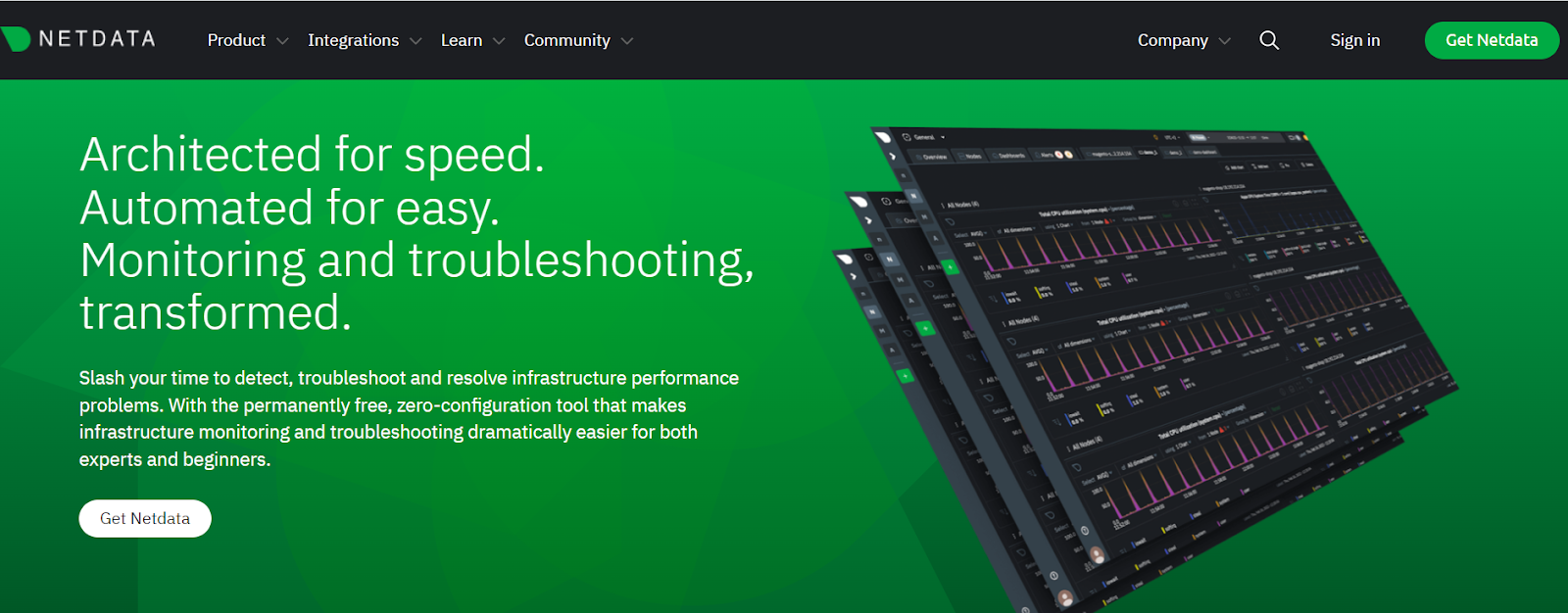
Task: Click the dashboard screenshots hero image
Action: [1147, 367]
